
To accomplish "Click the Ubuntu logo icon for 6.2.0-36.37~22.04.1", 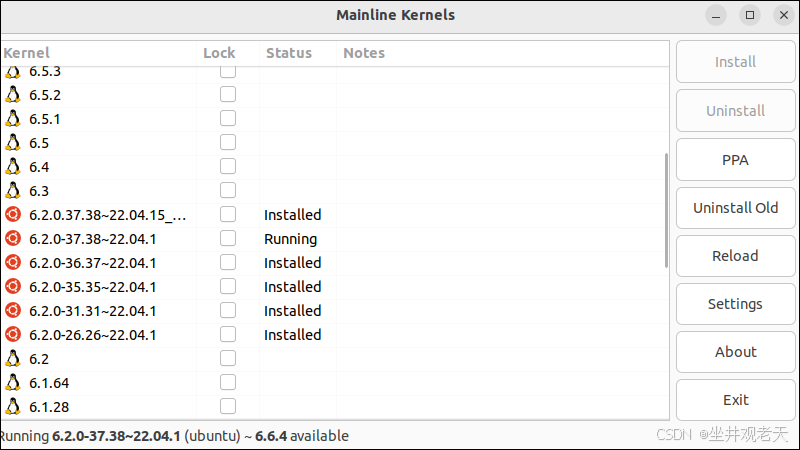I will click(x=13, y=263).
